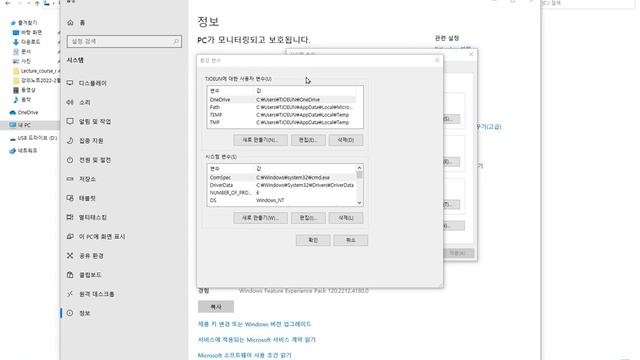The height and width of the screenshot is (360, 640).
Task: Click 편집(E)... for user variables
Action: (308, 140)
